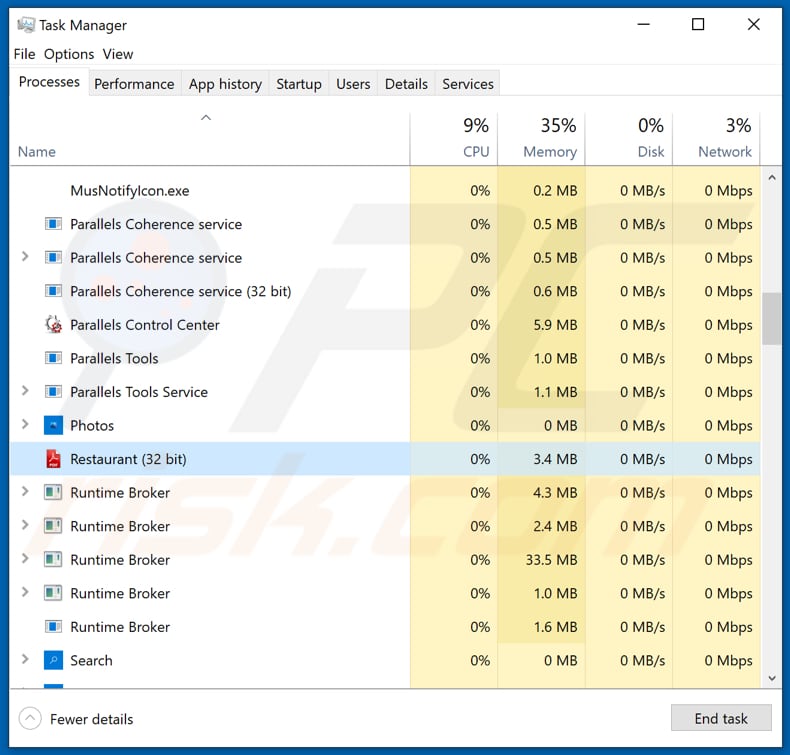Viewport: 790px width, 755px height.
Task: Open the Options menu
Action: [69, 54]
